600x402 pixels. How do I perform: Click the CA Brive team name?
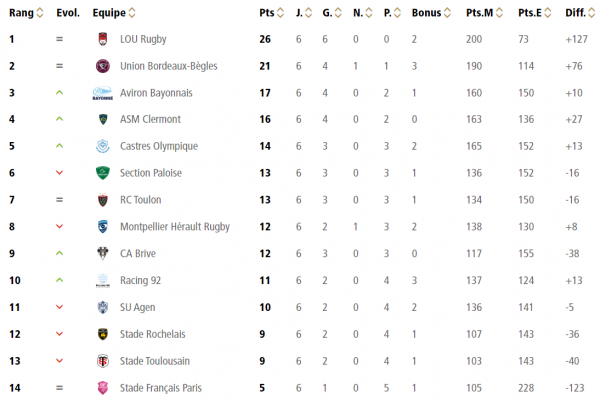point(138,254)
